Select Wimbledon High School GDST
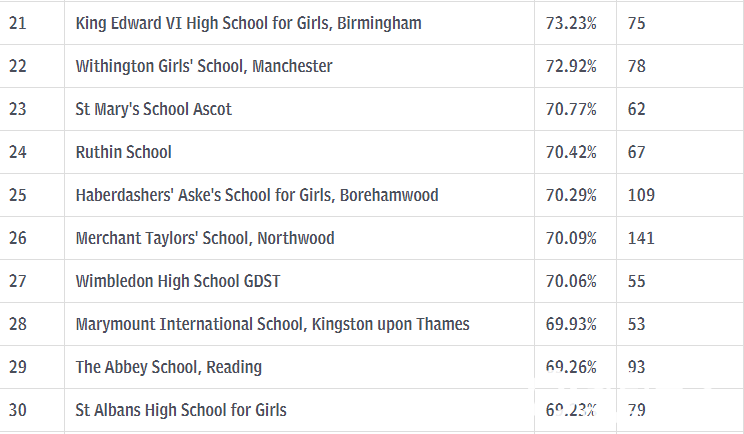This screenshot has height=434, width=744. pos(178,281)
